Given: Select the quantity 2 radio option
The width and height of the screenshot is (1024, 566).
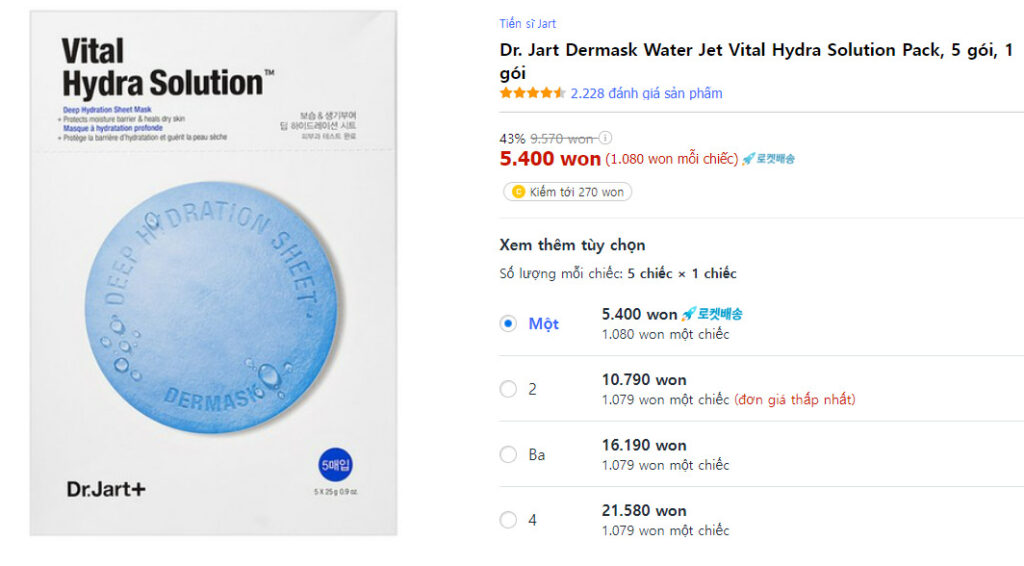Looking at the screenshot, I should click(508, 389).
